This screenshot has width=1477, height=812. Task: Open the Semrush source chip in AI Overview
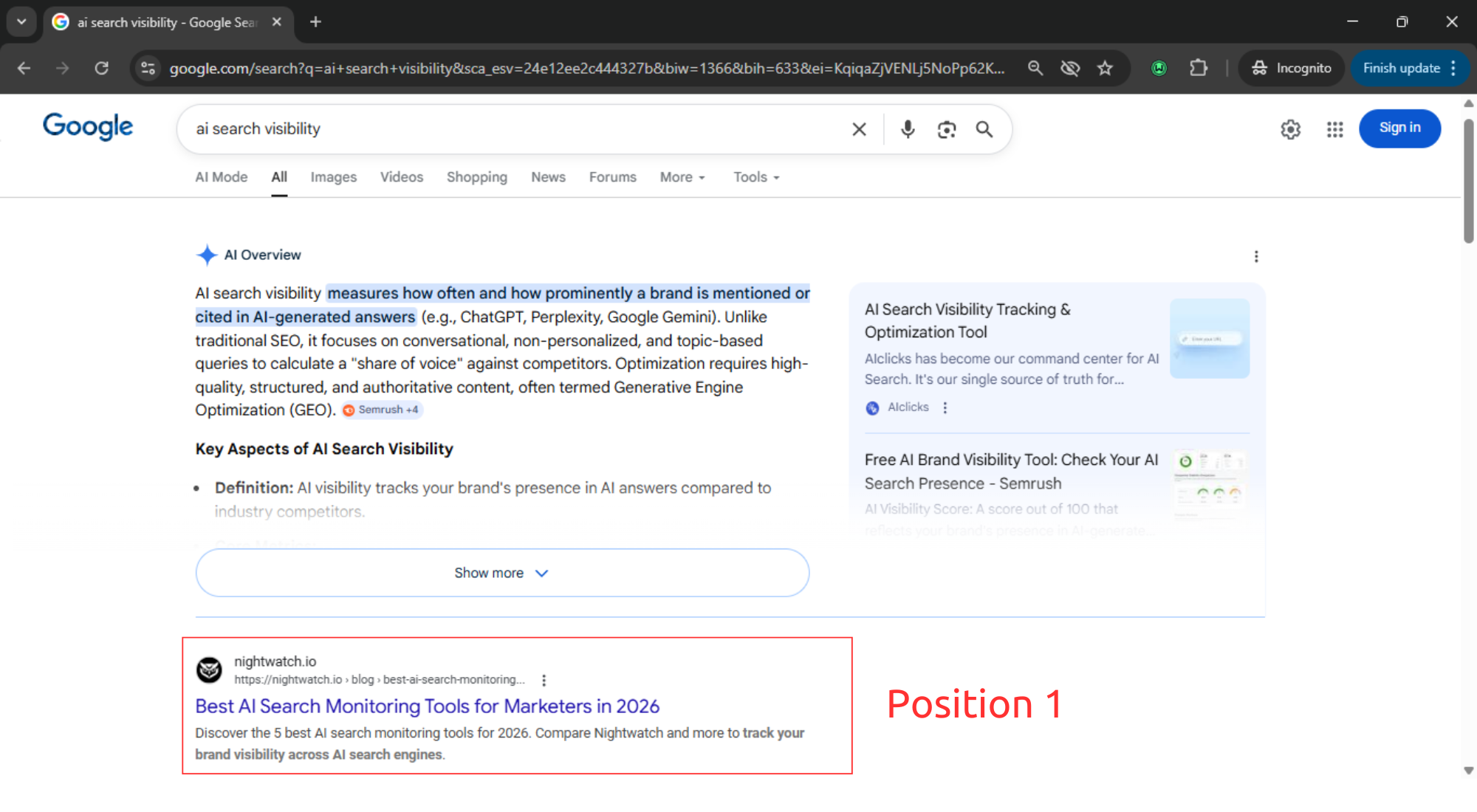coord(381,410)
